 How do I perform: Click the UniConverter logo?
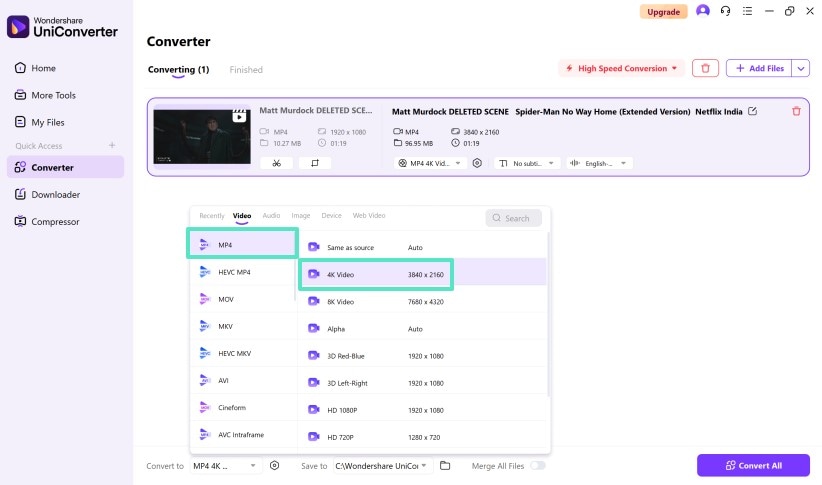62,27
